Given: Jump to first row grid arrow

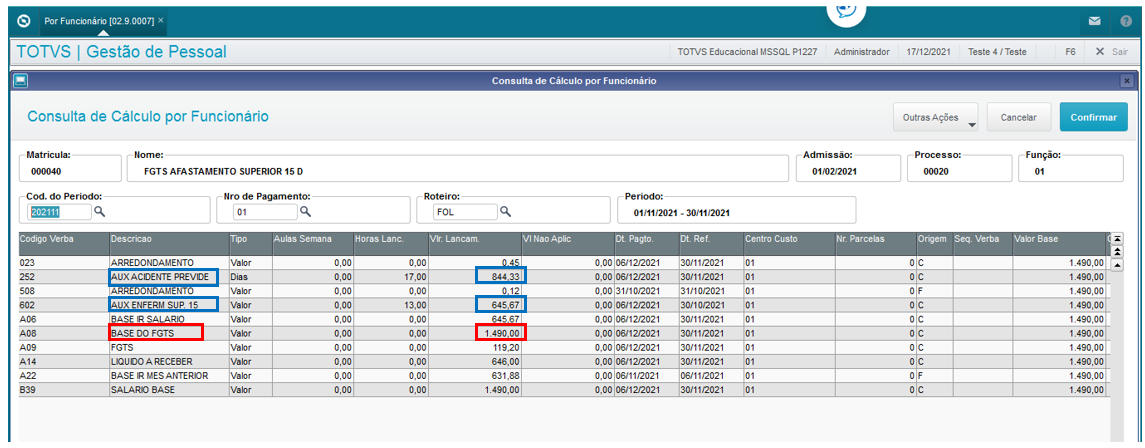Looking at the screenshot, I should tap(1117, 239).
